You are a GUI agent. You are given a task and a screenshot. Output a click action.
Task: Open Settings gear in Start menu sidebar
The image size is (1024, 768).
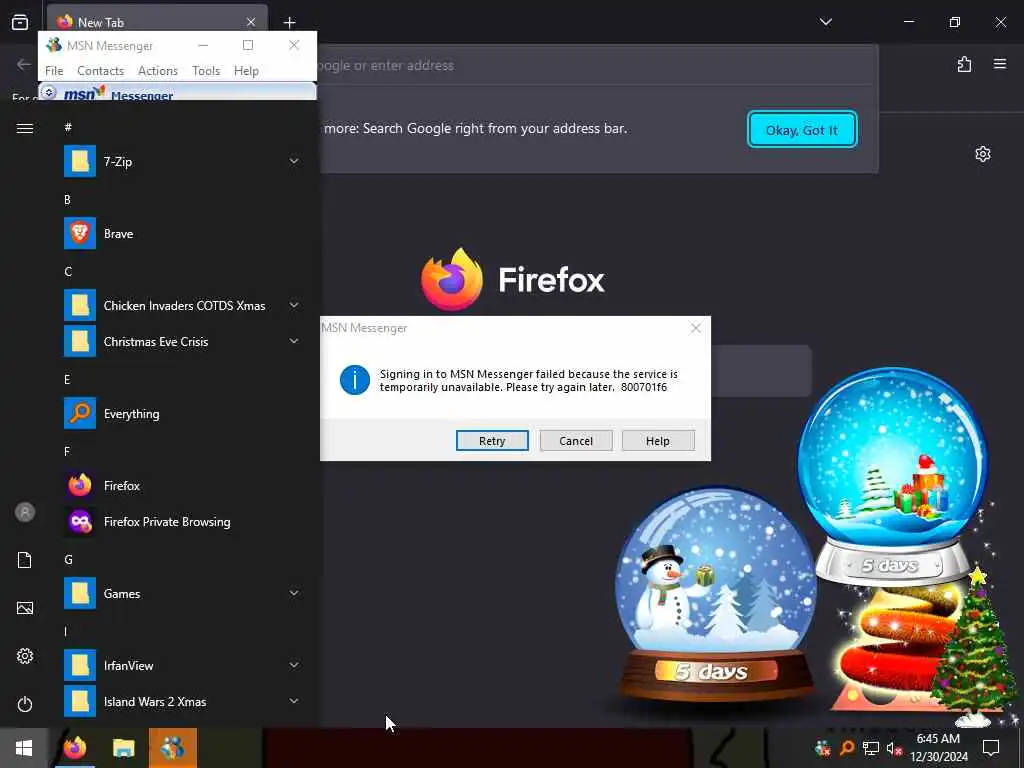pyautogui.click(x=25, y=656)
